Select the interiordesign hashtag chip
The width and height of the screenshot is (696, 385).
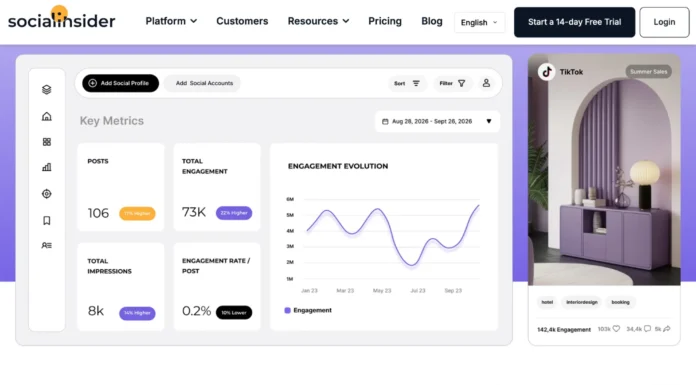click(582, 302)
